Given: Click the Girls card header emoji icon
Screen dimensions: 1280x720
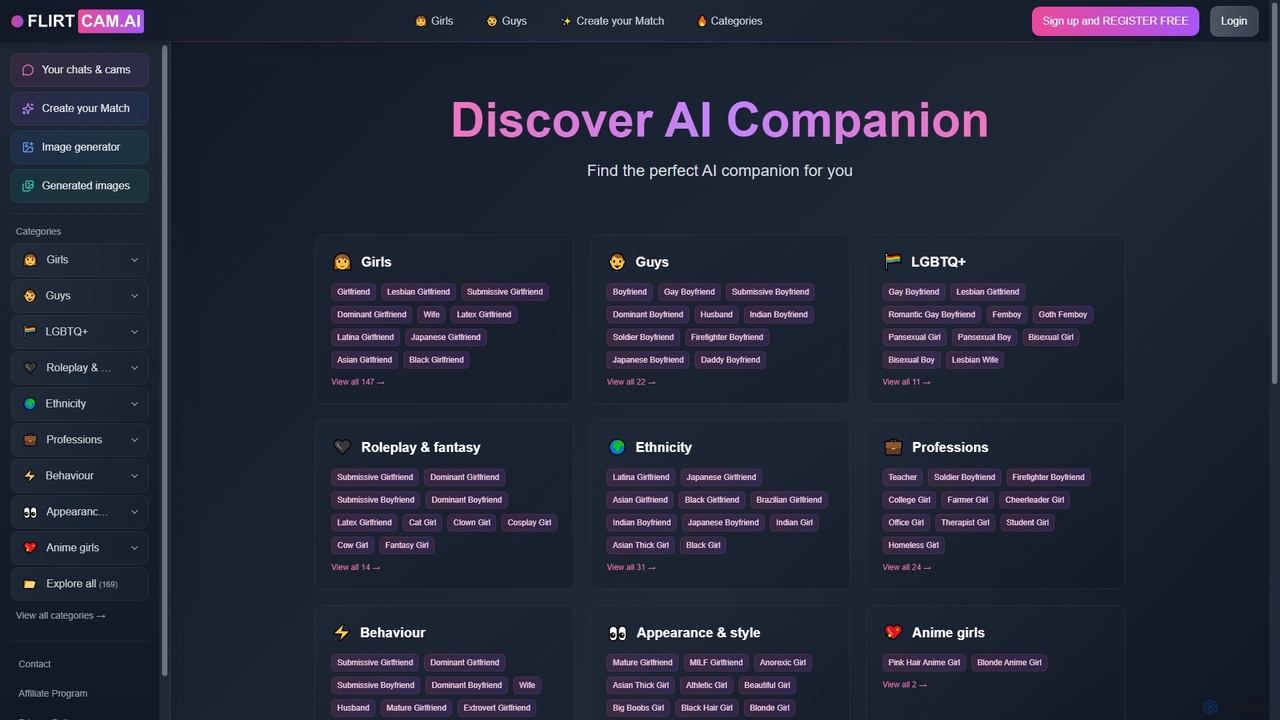Looking at the screenshot, I should pyautogui.click(x=342, y=262).
